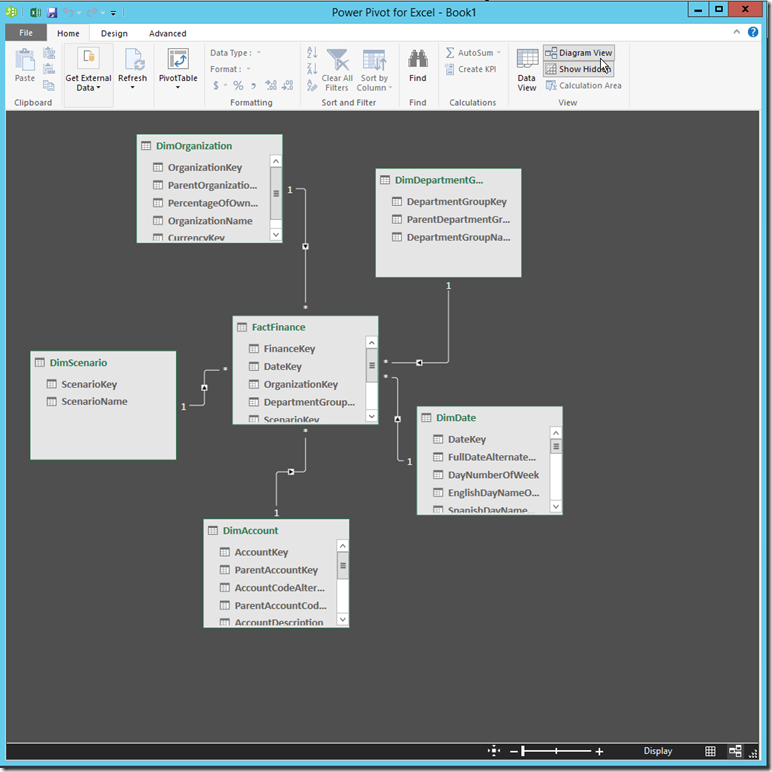Switch to Data View
772x772 pixels.
click(x=527, y=70)
